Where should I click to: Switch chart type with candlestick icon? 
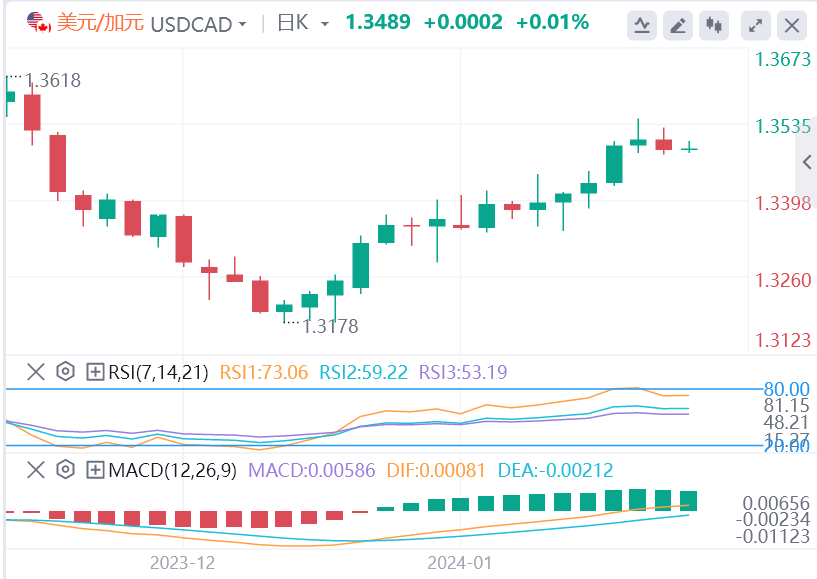[x=714, y=25]
